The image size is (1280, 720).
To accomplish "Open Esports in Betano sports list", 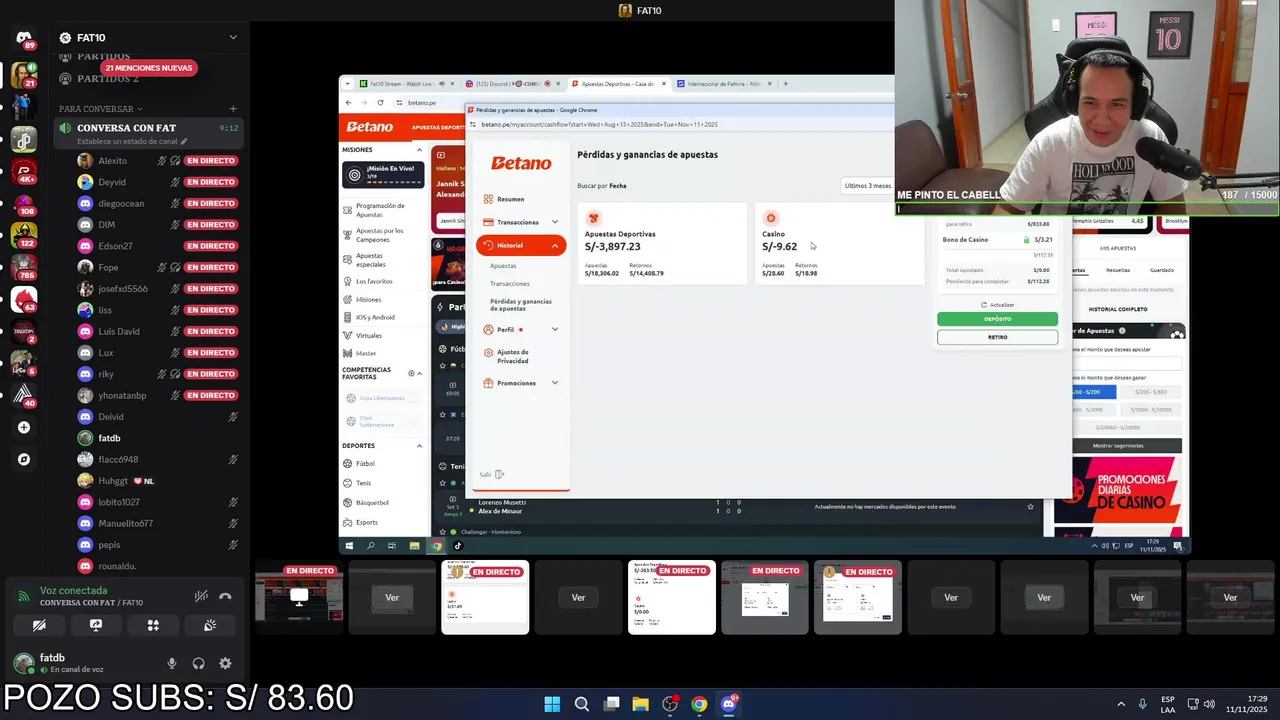I will (x=367, y=522).
